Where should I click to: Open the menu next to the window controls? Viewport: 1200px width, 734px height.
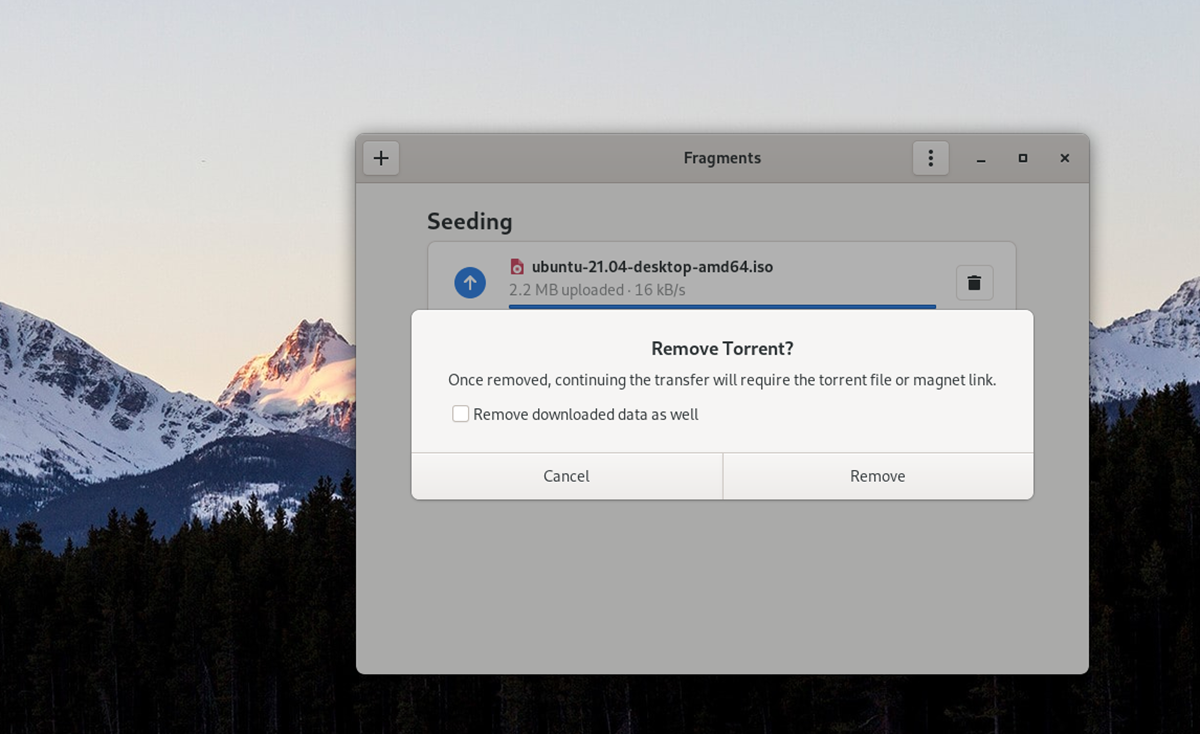pyautogui.click(x=930, y=157)
